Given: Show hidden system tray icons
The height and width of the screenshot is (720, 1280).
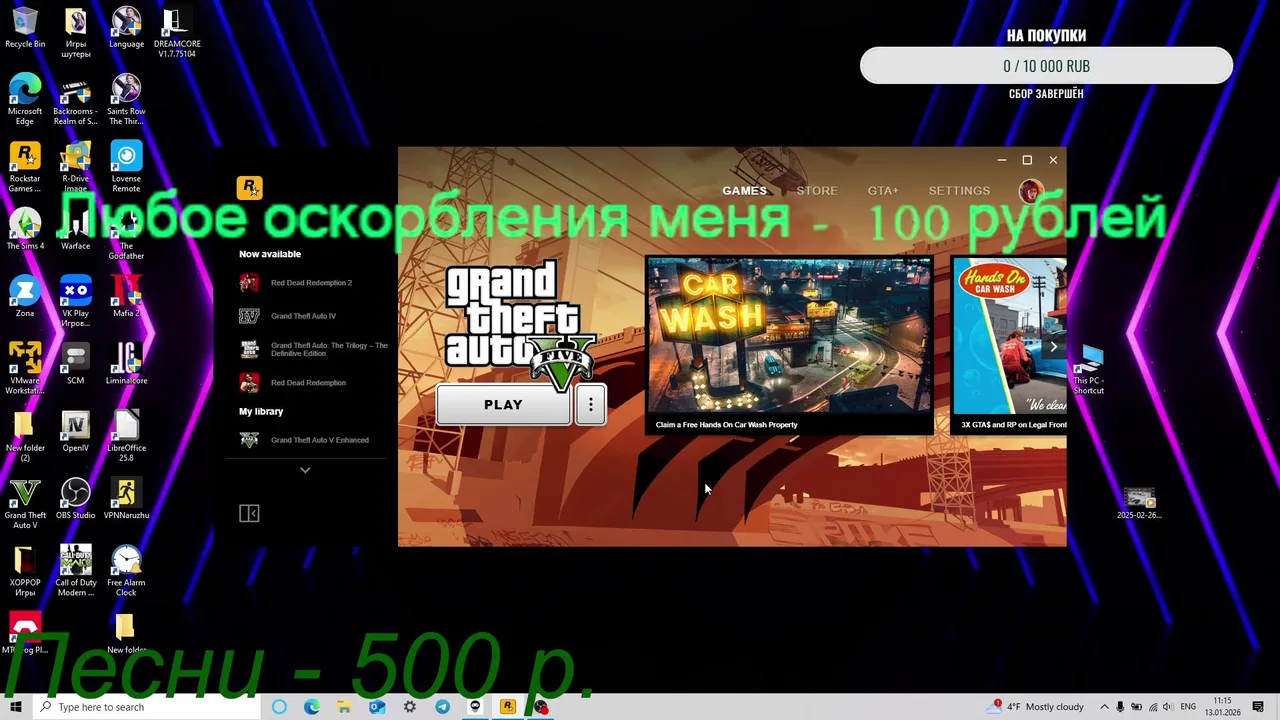Looking at the screenshot, I should pyautogui.click(x=1103, y=707).
